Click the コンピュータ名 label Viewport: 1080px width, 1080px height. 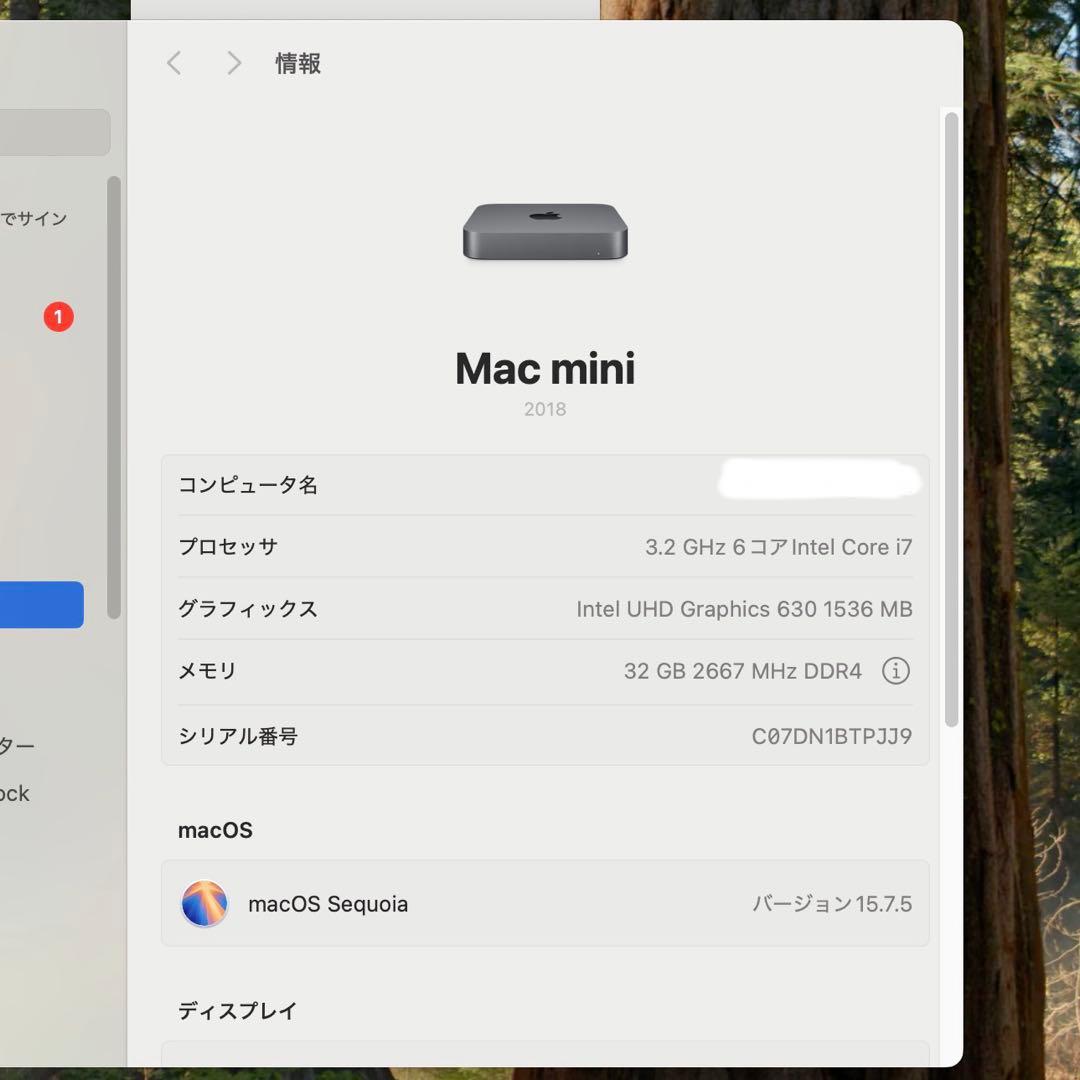click(x=248, y=485)
